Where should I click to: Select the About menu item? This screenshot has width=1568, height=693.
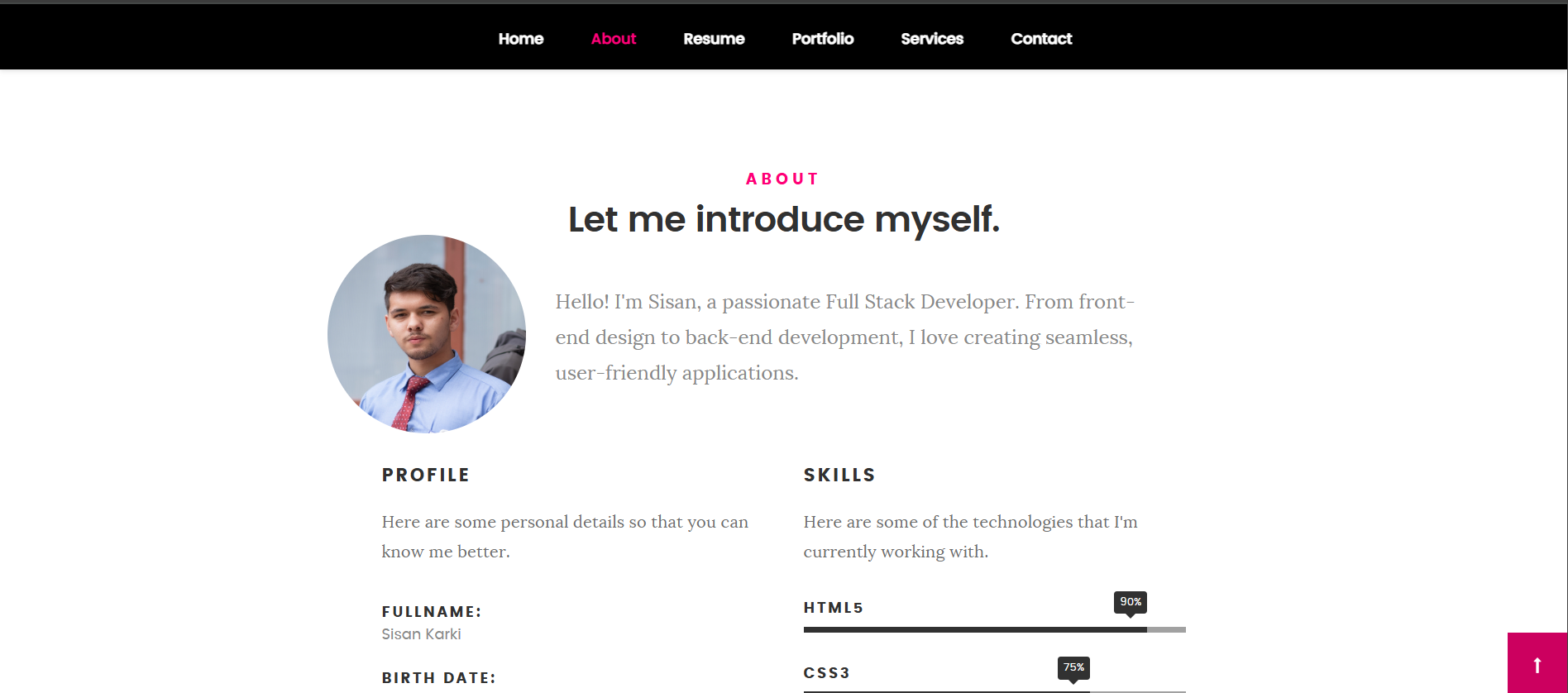pos(614,39)
